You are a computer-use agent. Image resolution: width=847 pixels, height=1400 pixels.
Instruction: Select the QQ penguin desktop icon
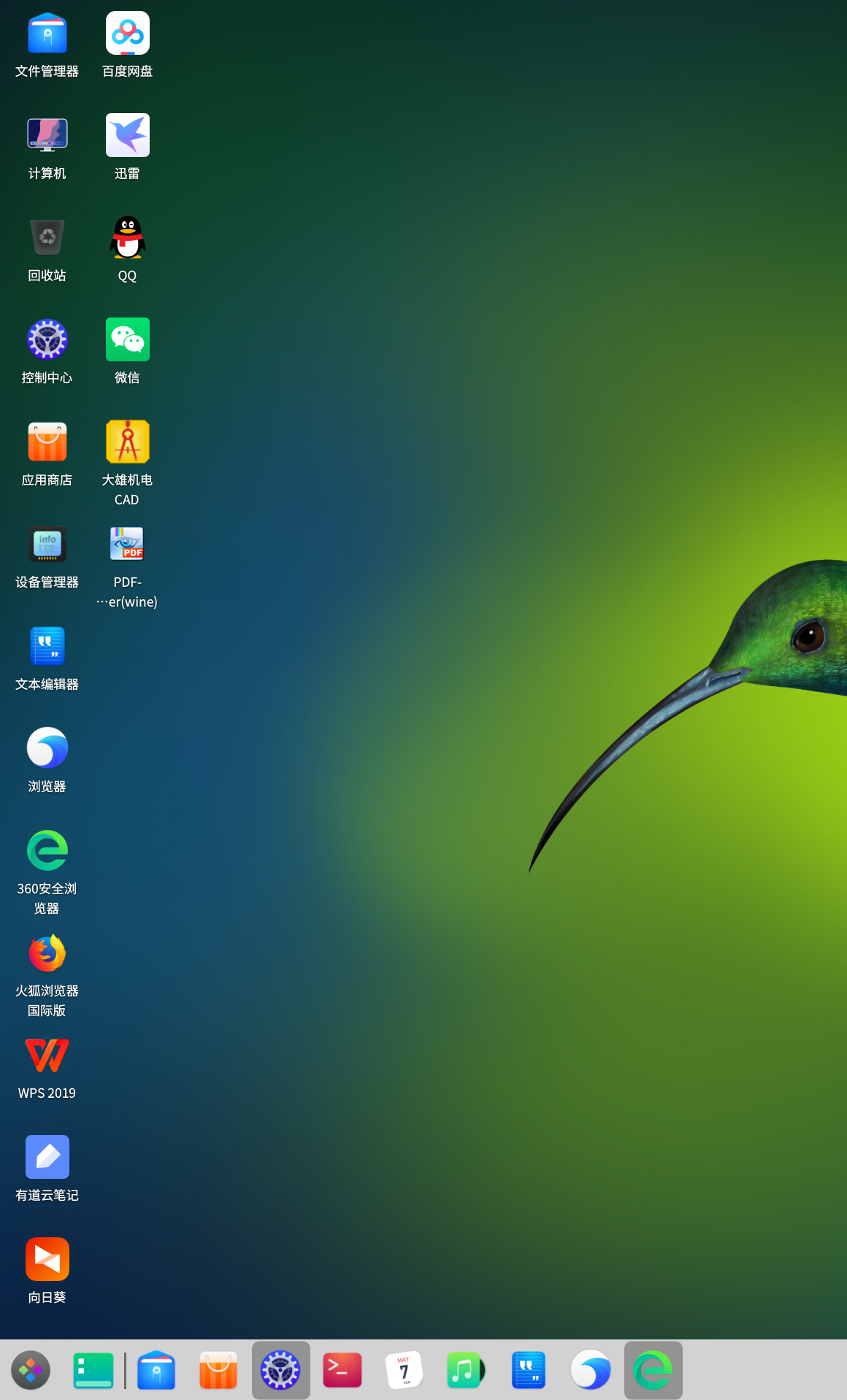tap(128, 237)
